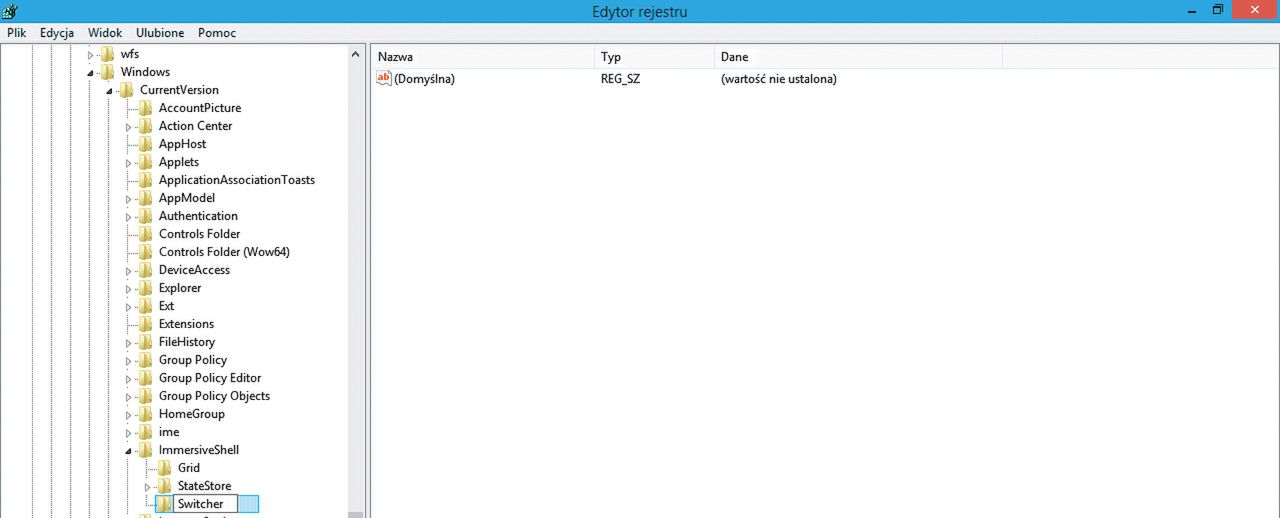Open the Pomoc menu
Screen dimensions: 1280x518
click(217, 33)
